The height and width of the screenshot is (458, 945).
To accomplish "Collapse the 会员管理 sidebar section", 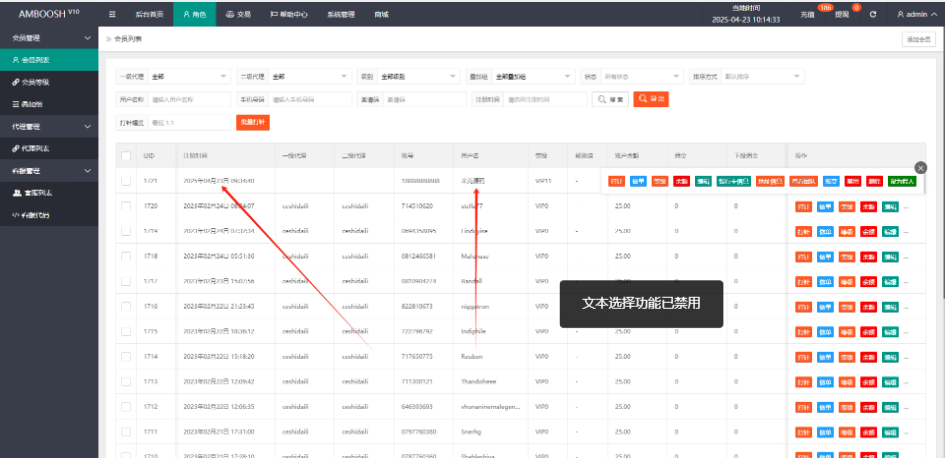I will [x=49, y=38].
